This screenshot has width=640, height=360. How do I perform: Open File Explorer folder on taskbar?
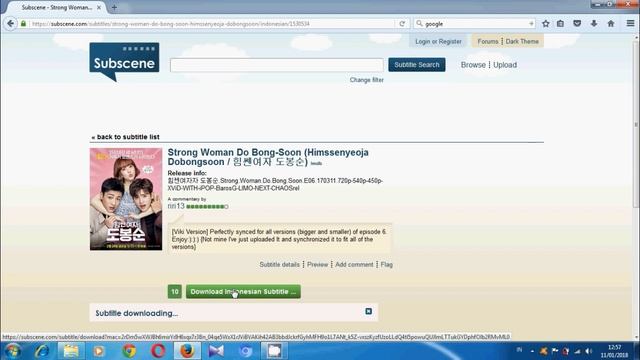(71, 351)
